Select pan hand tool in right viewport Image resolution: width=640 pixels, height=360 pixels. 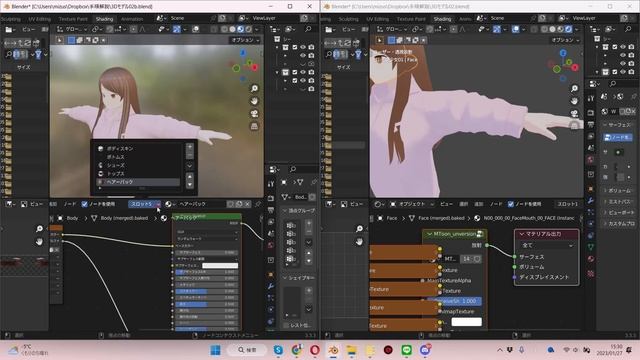(x=574, y=101)
